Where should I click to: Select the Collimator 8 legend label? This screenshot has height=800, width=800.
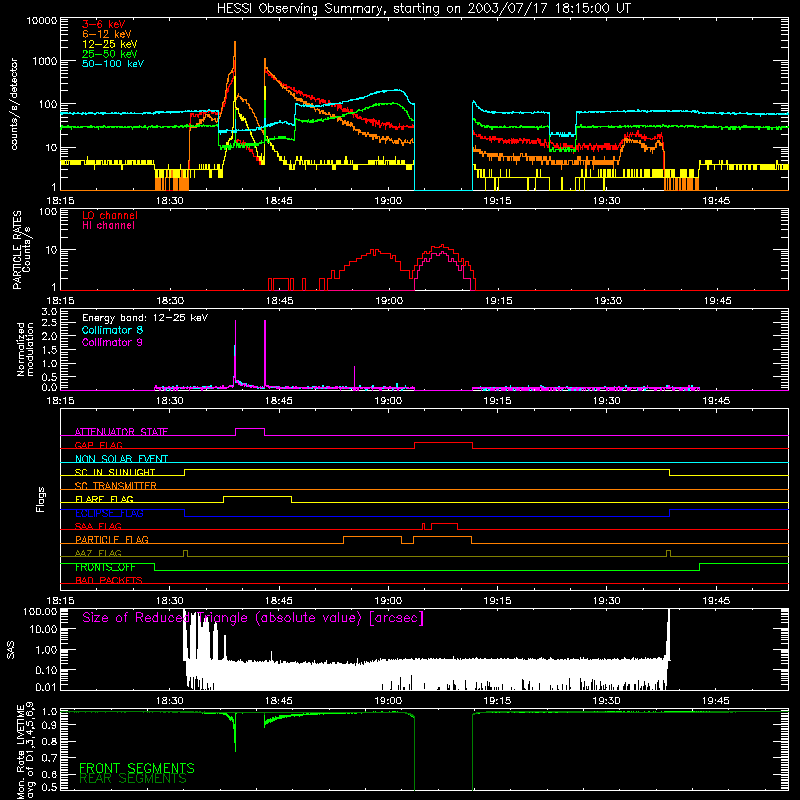pos(112,330)
